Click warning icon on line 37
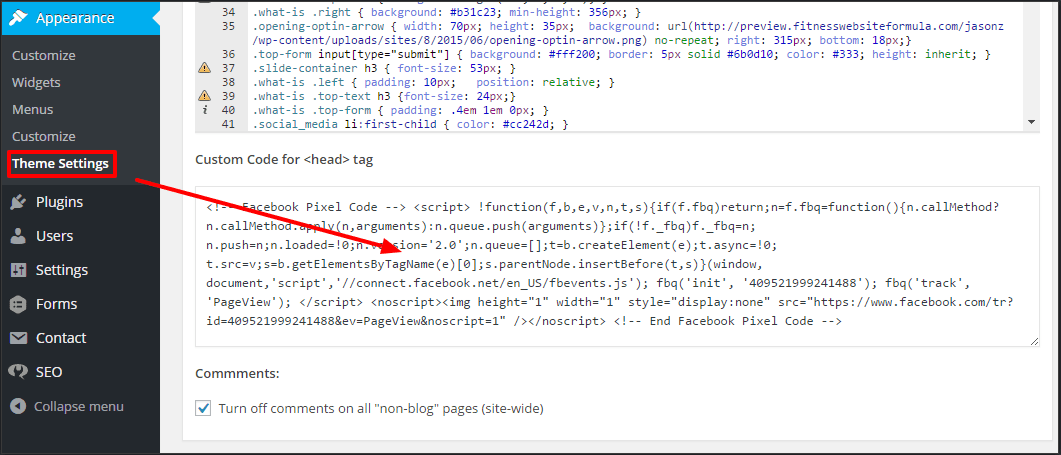This screenshot has height=455, width=1061. 203,68
